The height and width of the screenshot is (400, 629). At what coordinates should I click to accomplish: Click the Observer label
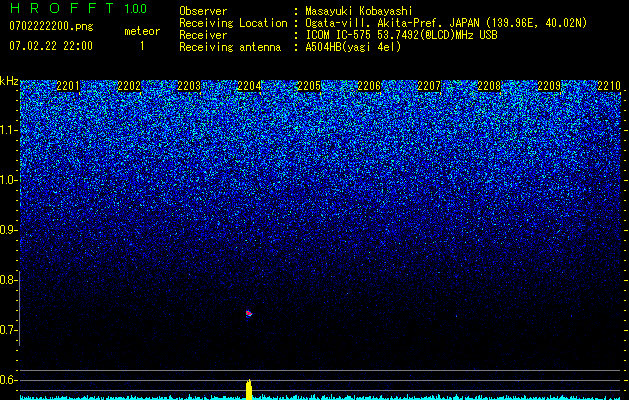[x=203, y=11]
